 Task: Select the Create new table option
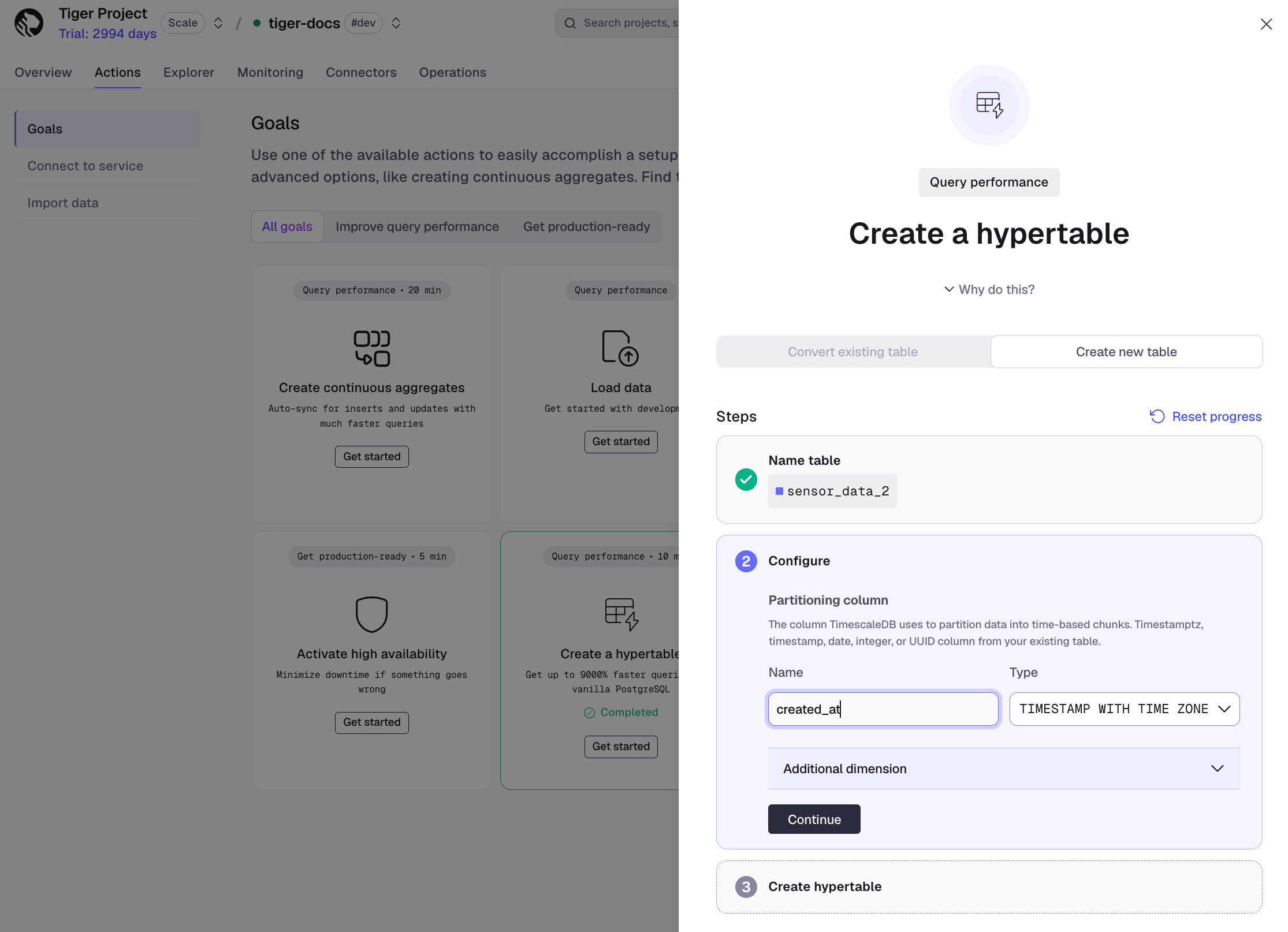coord(1126,352)
